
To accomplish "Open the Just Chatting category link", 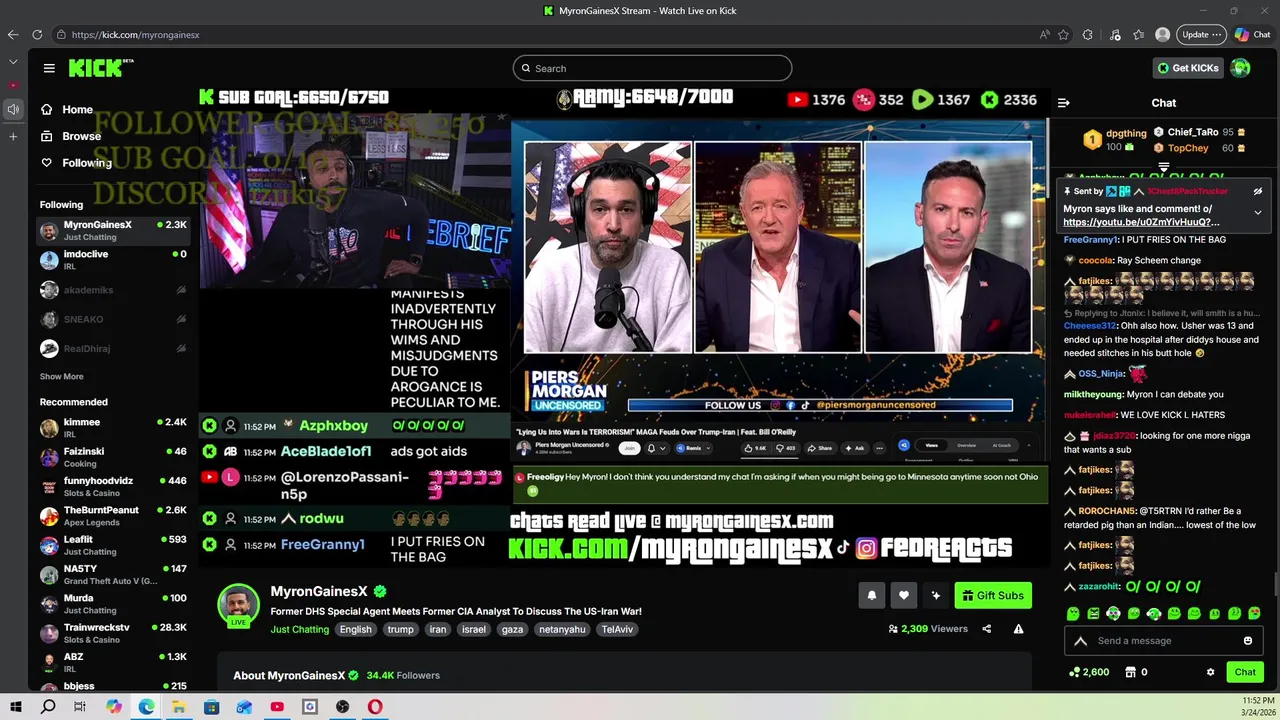I will click(x=299, y=629).
